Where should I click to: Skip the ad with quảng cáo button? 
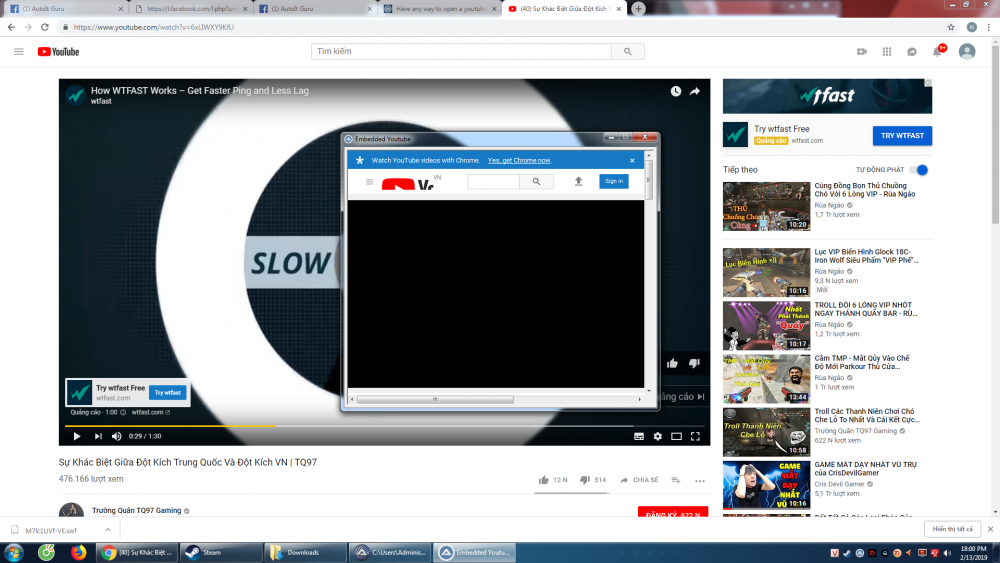(683, 397)
